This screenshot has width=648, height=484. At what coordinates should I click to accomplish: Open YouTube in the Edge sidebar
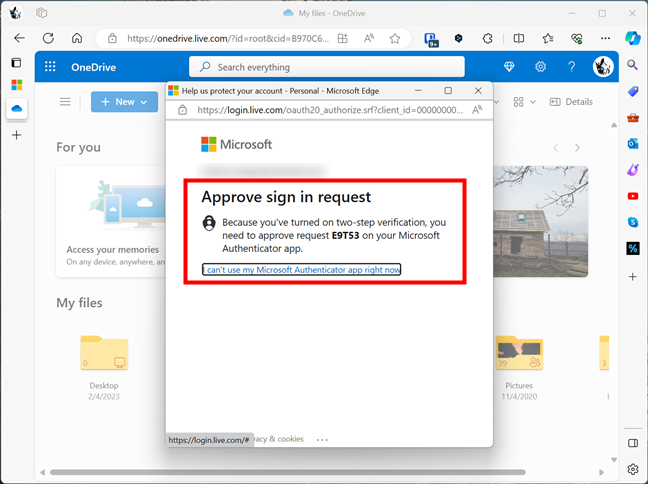pos(633,196)
